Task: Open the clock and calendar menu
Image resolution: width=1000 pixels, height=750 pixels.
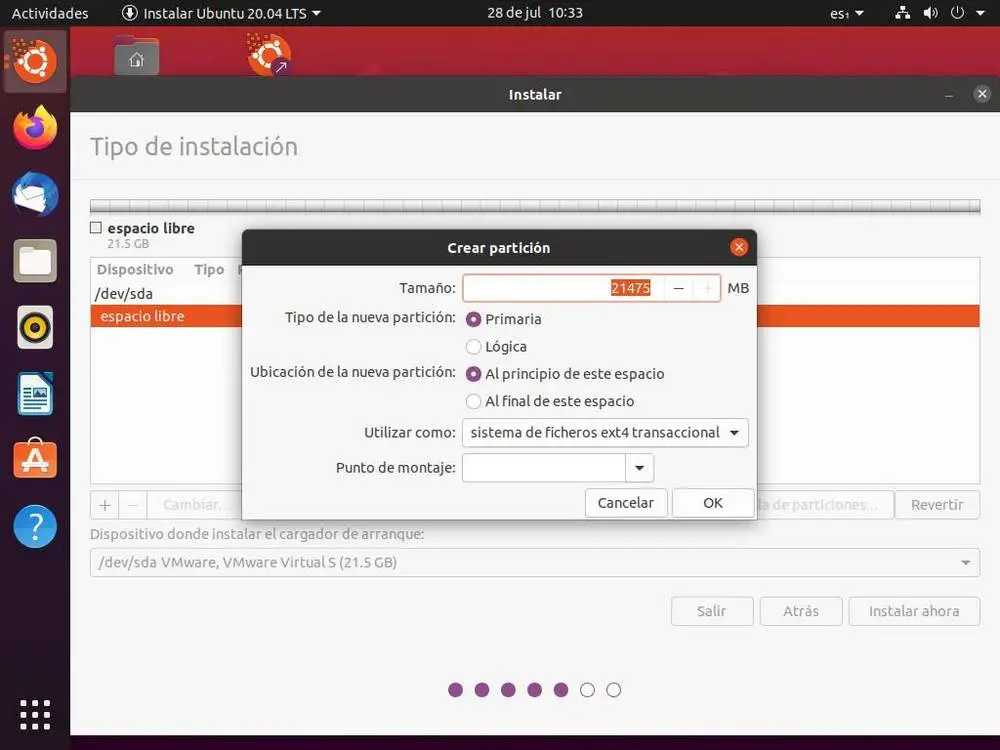Action: pos(534,13)
